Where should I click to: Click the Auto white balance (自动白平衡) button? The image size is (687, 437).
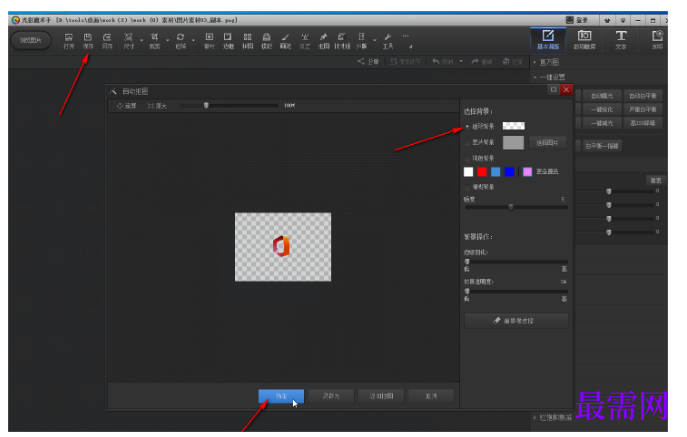pos(643,96)
